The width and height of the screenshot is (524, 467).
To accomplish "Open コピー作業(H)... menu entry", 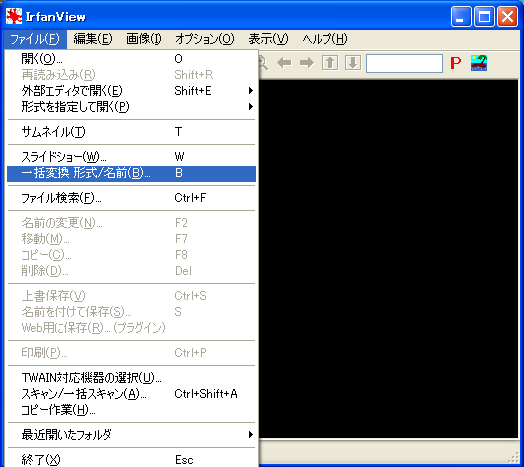I will (131, 410).
